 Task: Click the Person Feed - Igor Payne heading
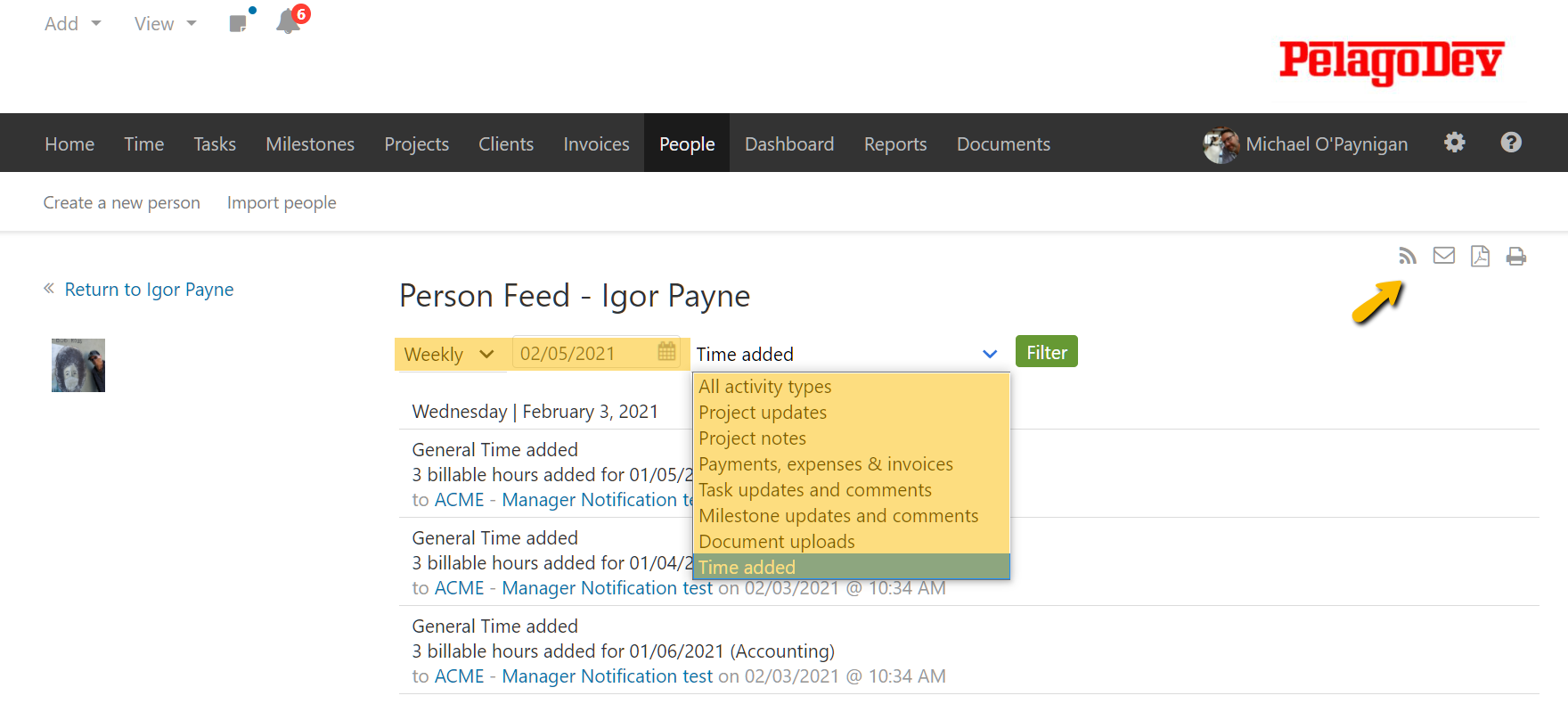coord(575,296)
